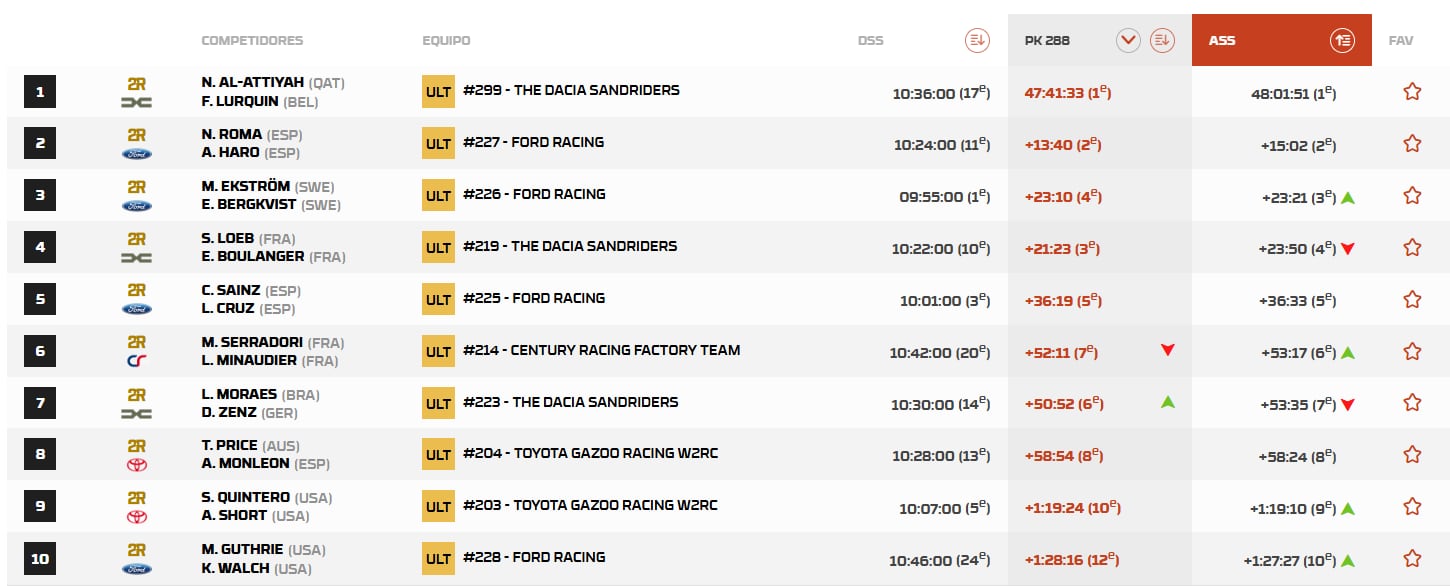The width and height of the screenshot is (1450, 586).
Task: Open the PK 288 checkpoint dropdown
Action: tap(1128, 41)
